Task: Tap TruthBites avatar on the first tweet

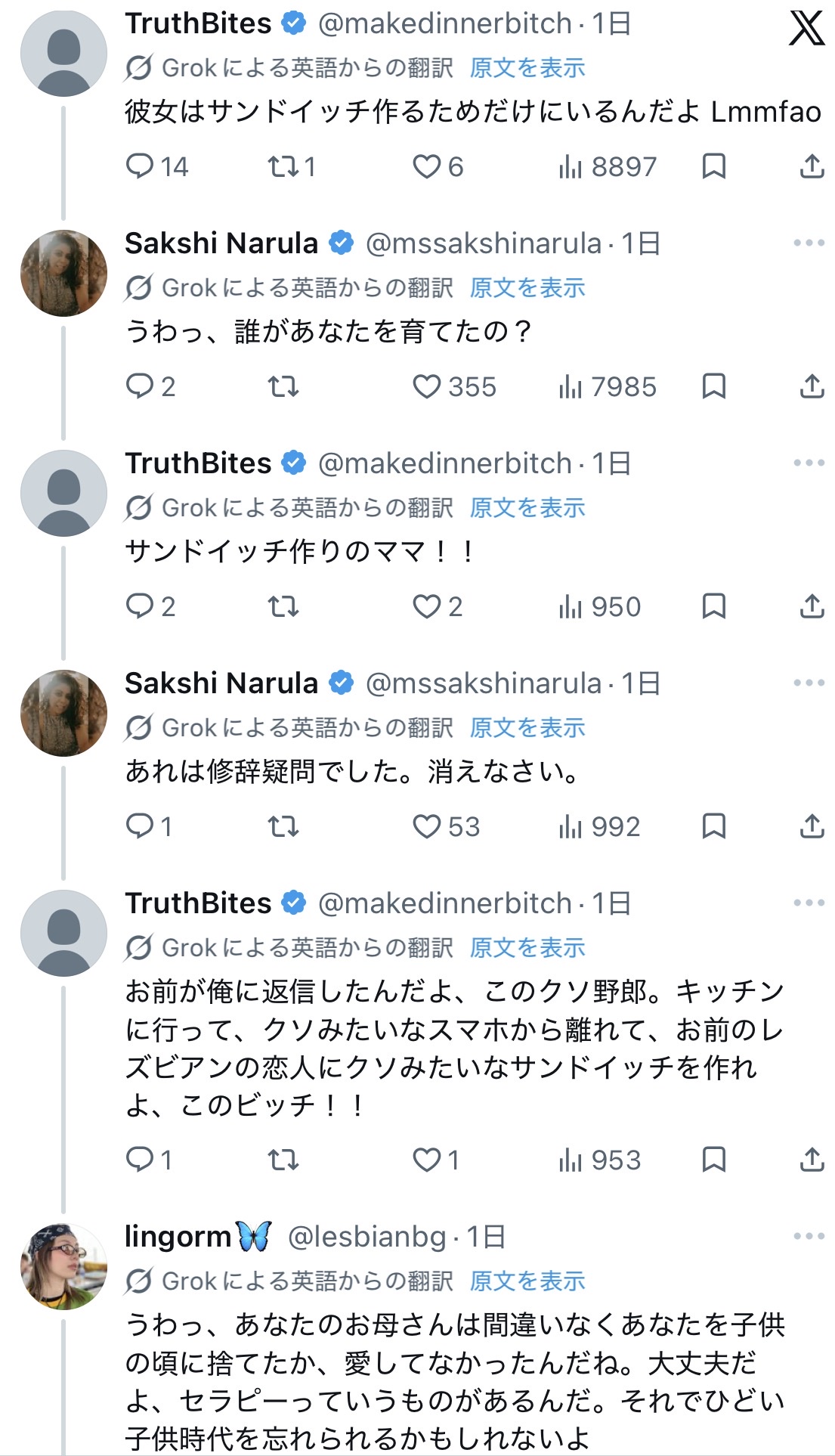Action: tap(63, 53)
